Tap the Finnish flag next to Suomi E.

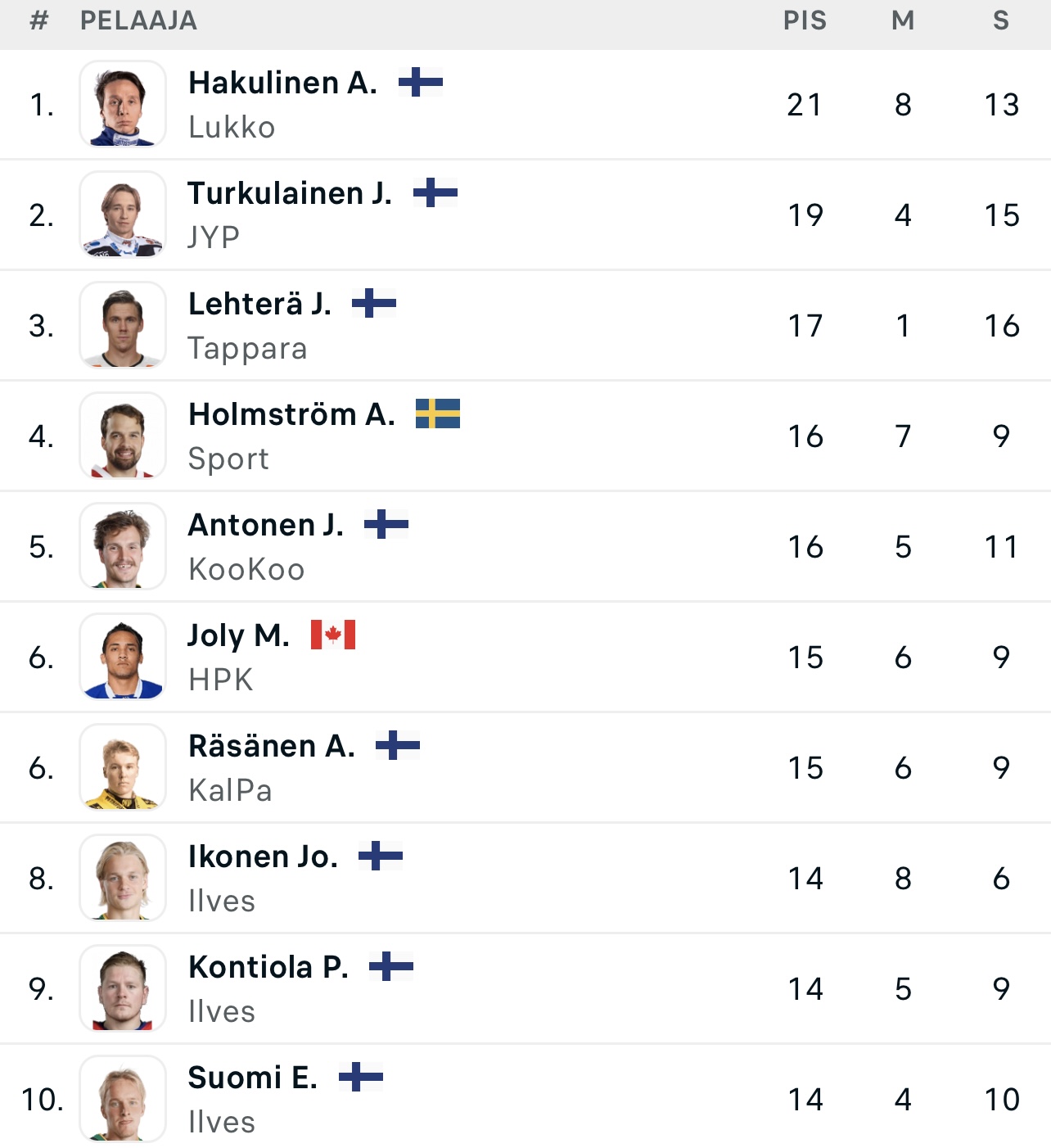click(361, 1077)
